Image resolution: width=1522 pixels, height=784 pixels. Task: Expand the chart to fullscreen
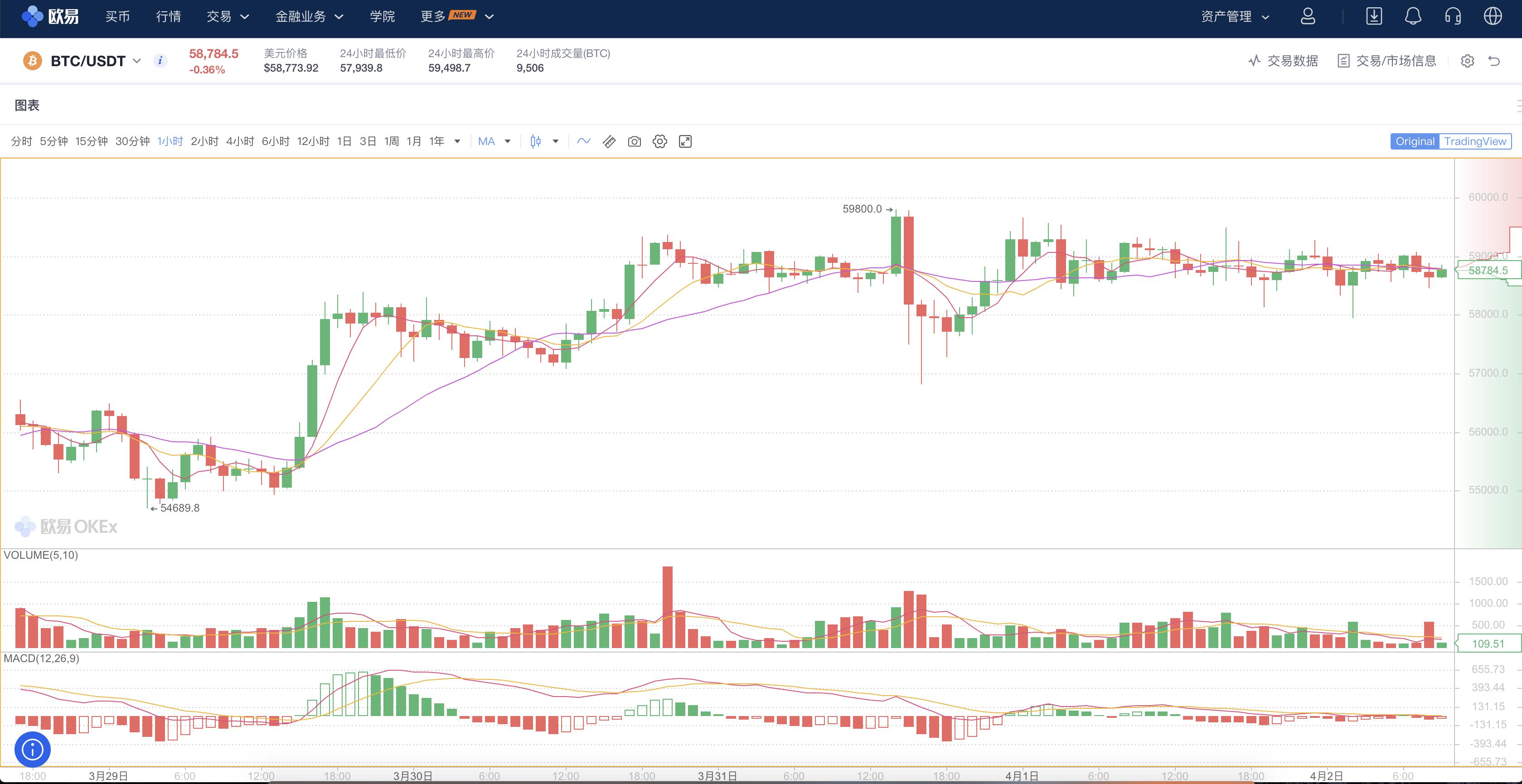tap(685, 142)
